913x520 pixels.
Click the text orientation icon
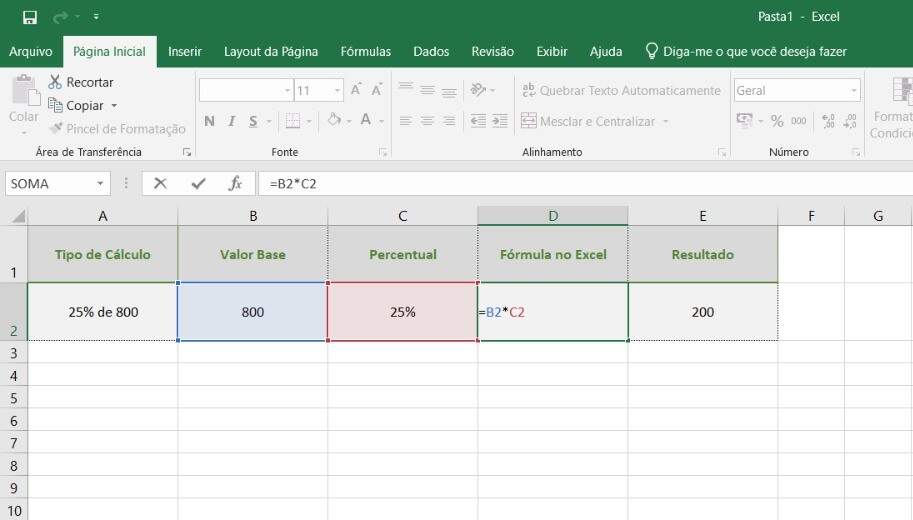[x=478, y=89]
